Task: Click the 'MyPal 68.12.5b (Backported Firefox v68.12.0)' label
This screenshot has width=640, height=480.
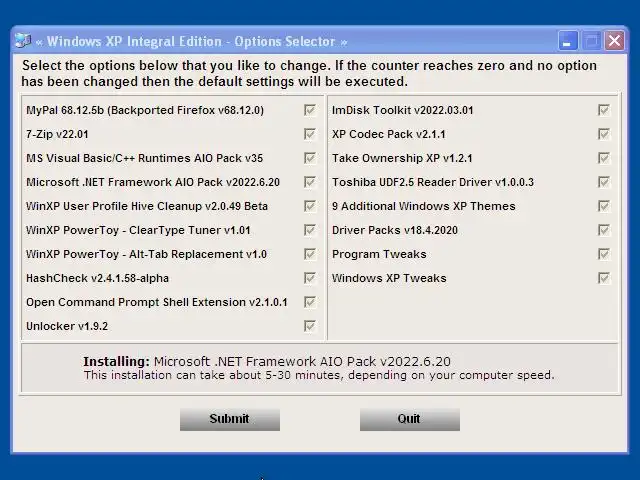Action: point(145,110)
